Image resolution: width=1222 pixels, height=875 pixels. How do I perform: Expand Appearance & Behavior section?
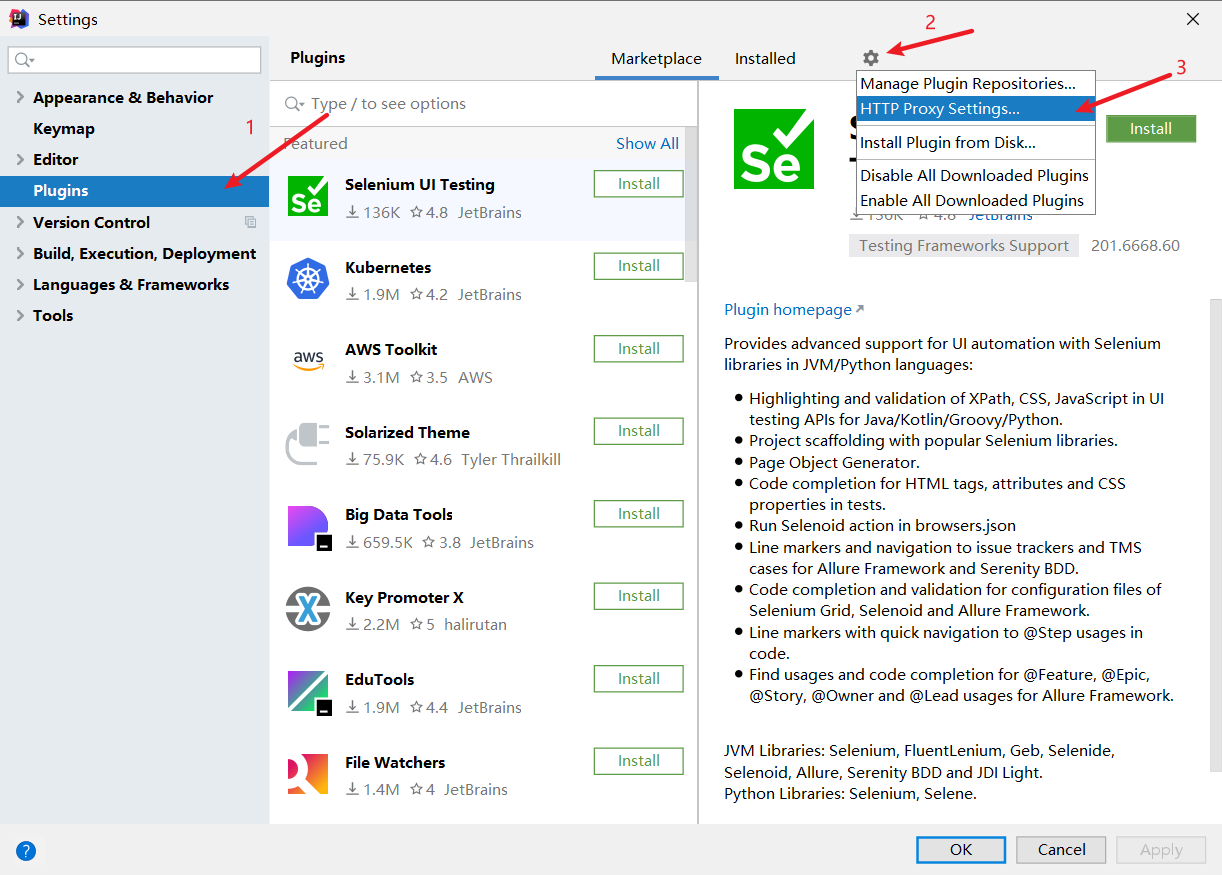pos(20,97)
